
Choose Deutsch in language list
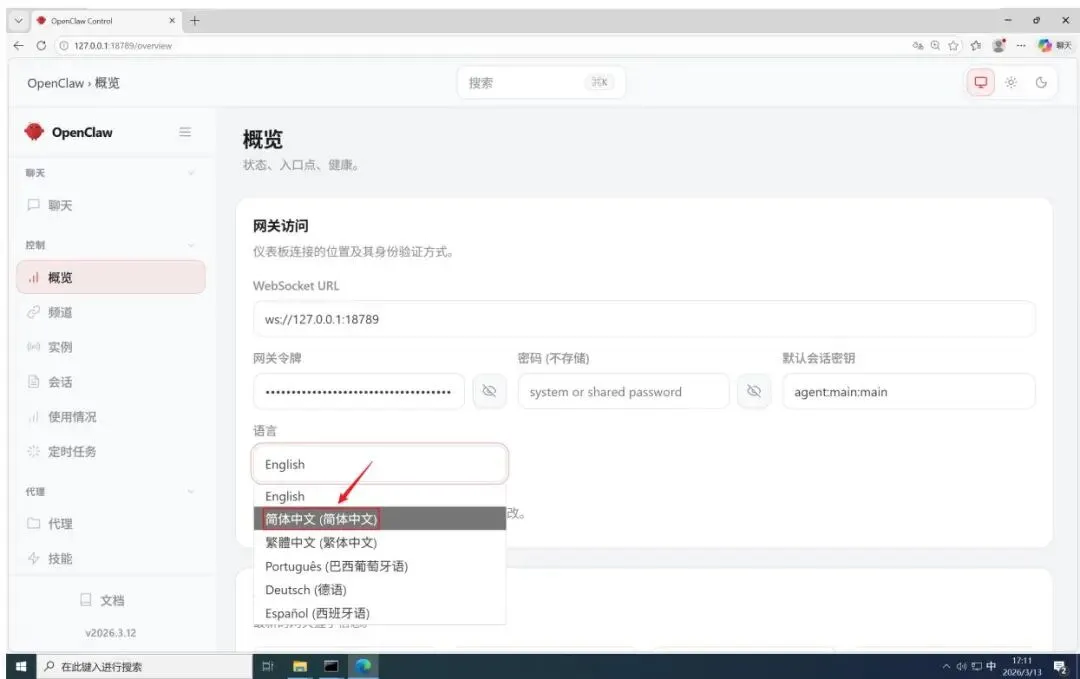click(380, 589)
